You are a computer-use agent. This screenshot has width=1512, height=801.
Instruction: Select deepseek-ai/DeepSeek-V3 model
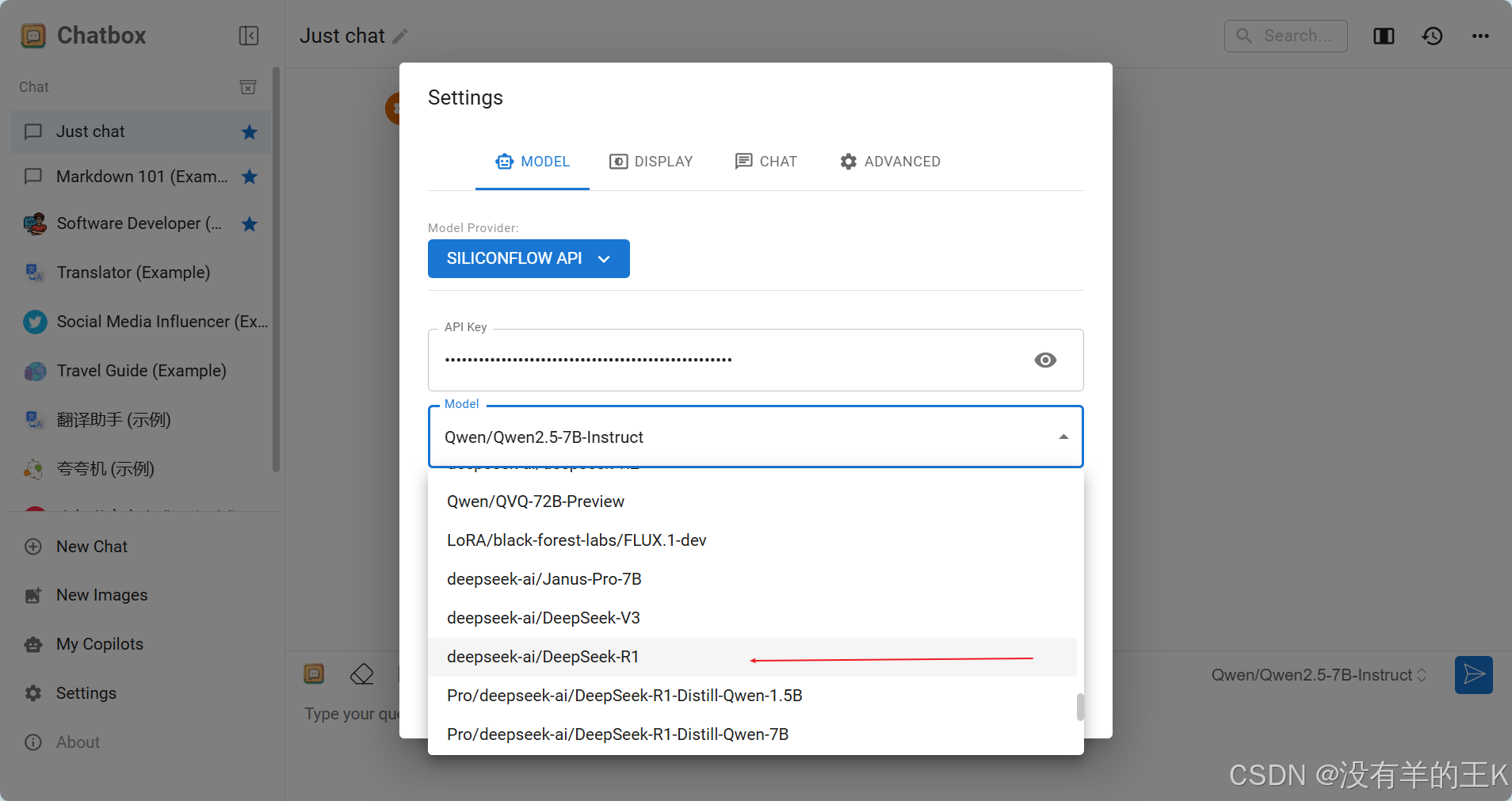coord(752,618)
